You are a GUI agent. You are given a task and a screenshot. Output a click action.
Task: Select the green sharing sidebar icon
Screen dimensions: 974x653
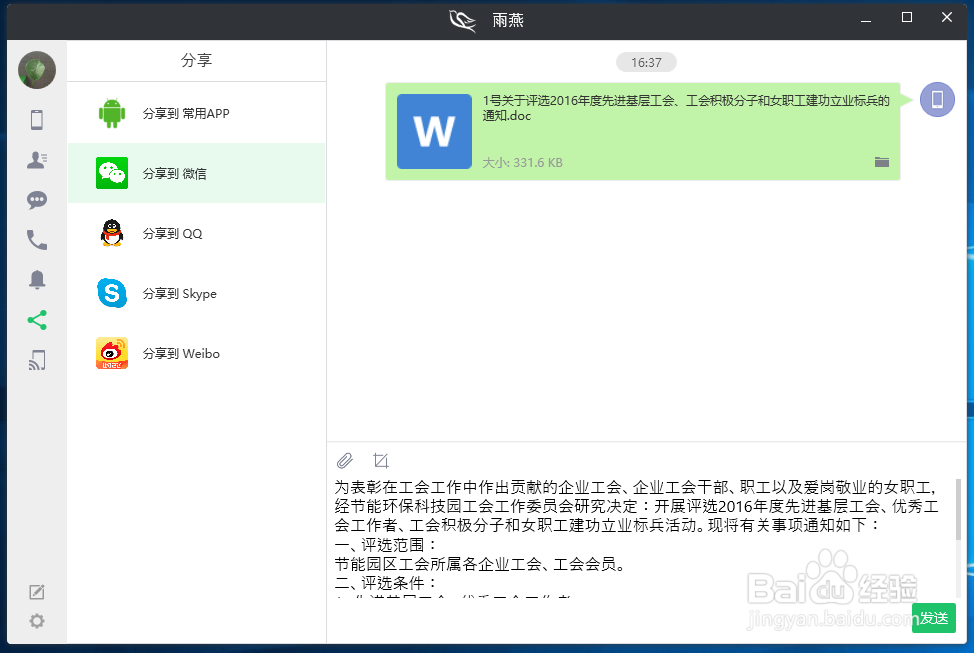(37, 319)
